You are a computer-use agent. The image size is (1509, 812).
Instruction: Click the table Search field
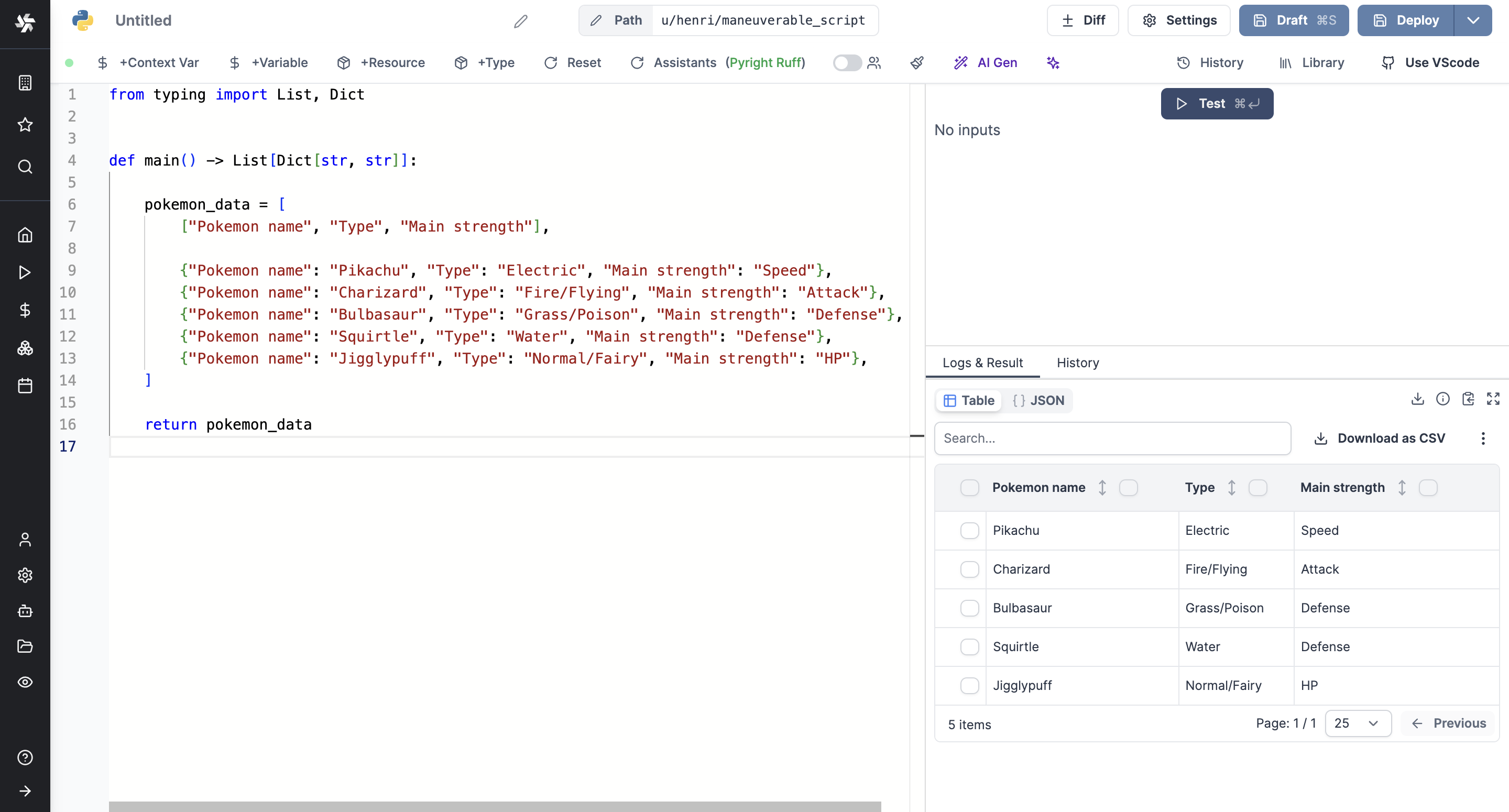(1112, 438)
